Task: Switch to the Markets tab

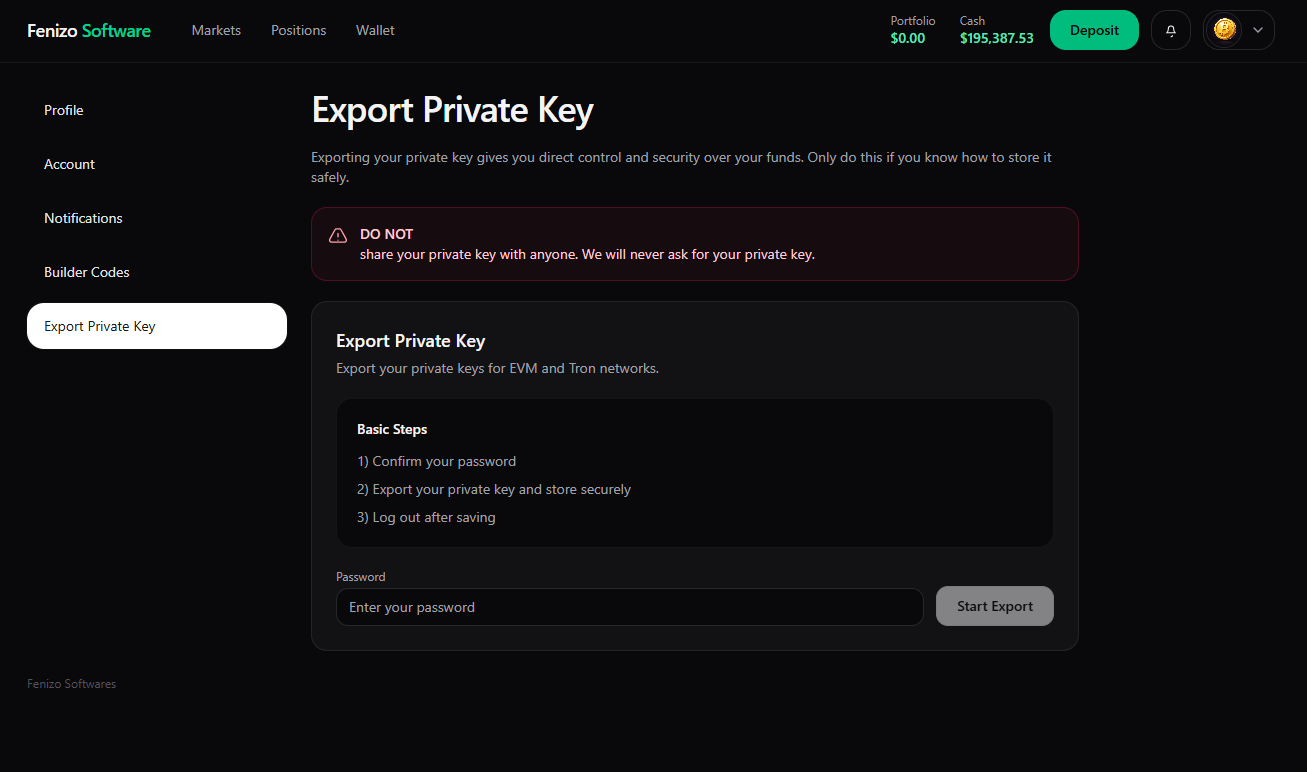Action: [x=216, y=30]
